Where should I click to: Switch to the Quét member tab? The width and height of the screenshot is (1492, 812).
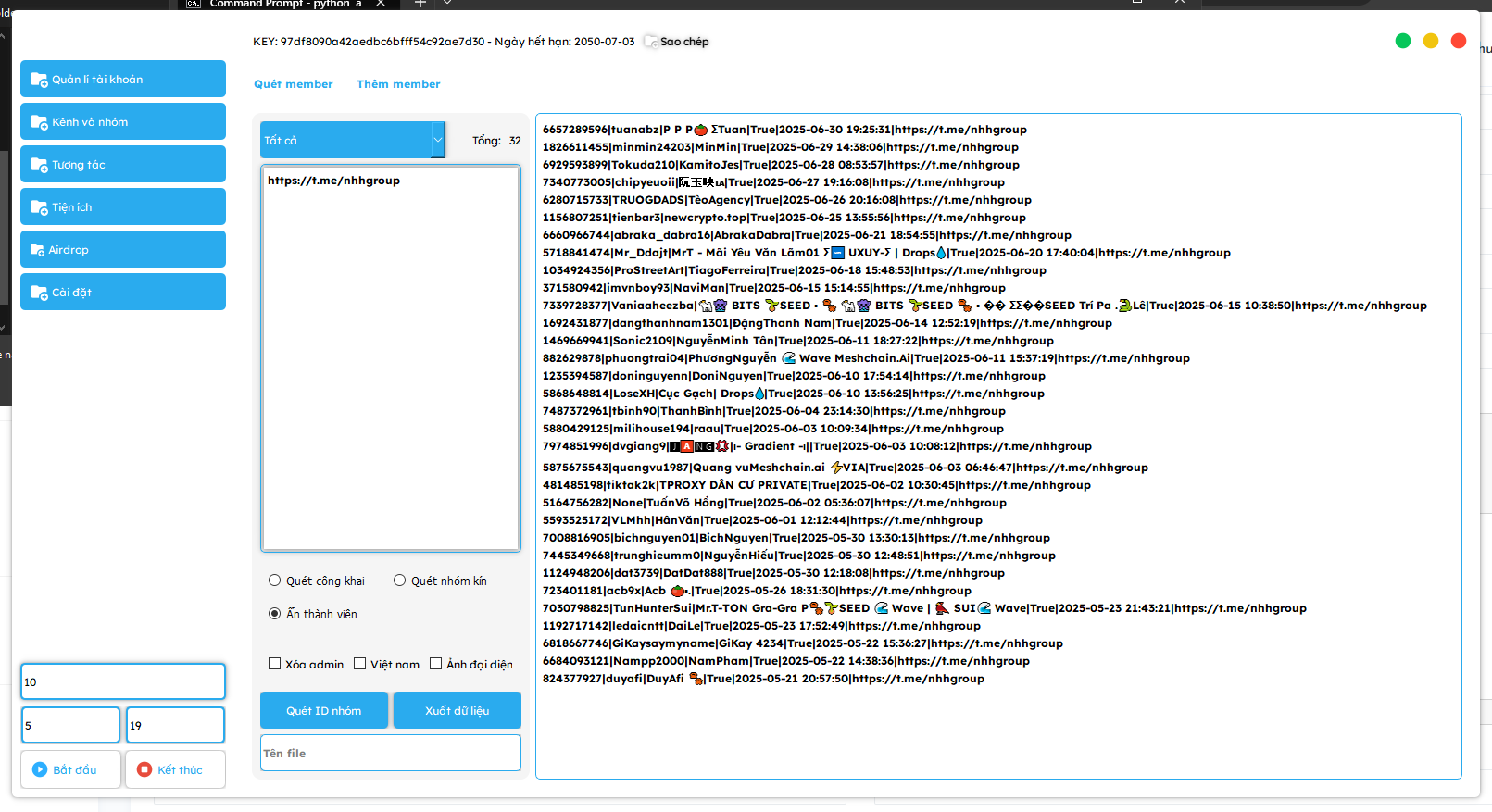(x=293, y=84)
